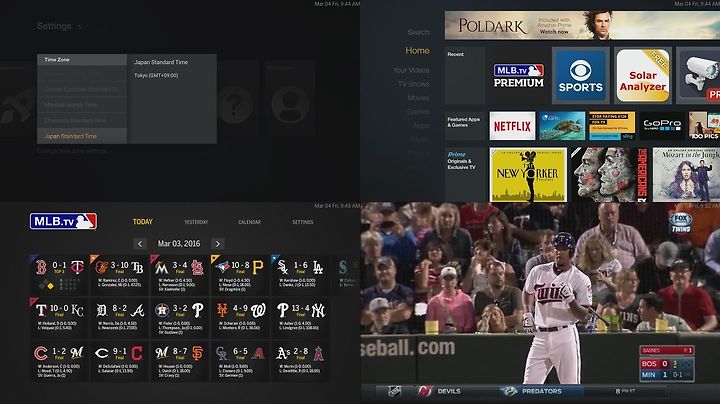This screenshot has width=720, height=404.
Task: Open The Americans show thumbnail
Action: [x=609, y=175]
